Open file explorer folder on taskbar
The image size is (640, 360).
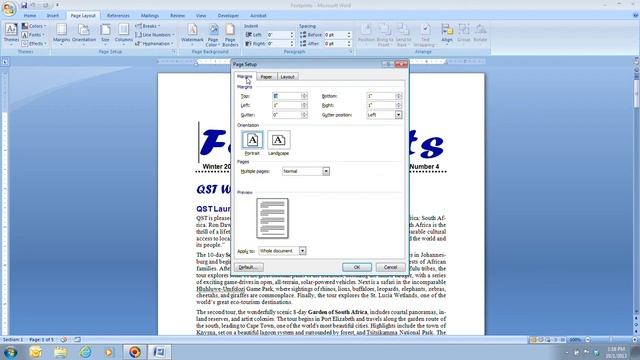[x=60, y=352]
